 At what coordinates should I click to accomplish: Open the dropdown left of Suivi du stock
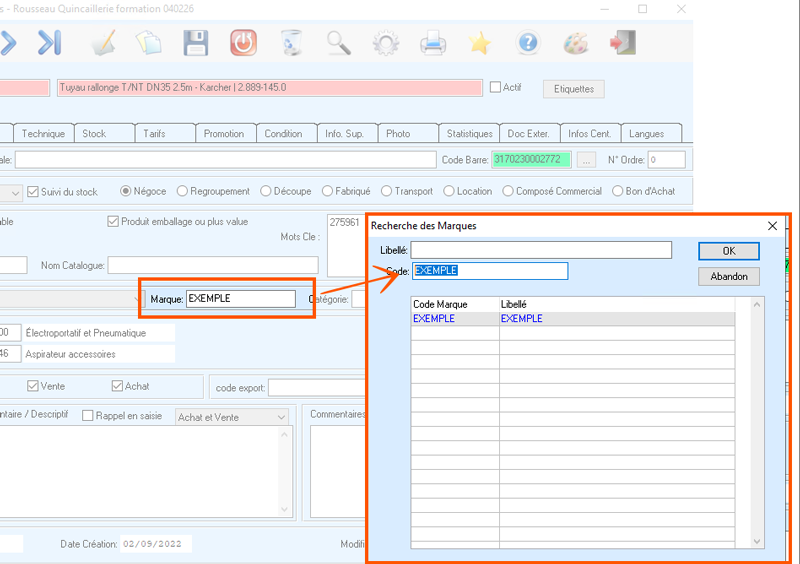(15, 193)
